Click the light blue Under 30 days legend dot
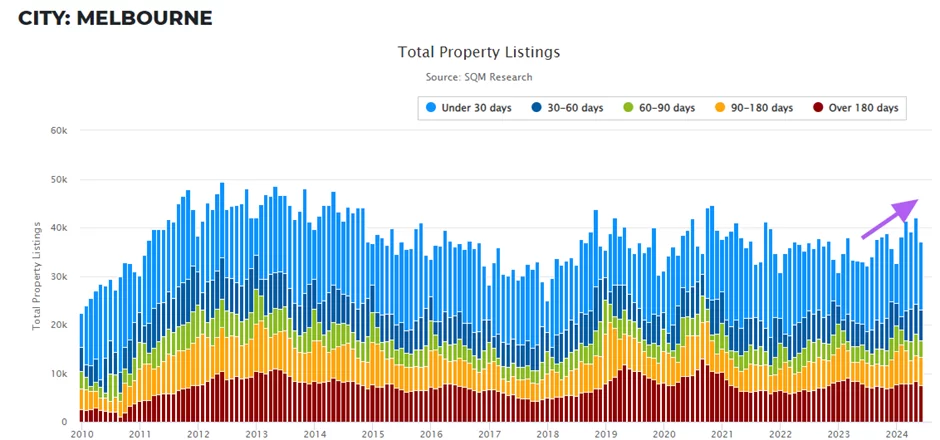 (x=431, y=108)
